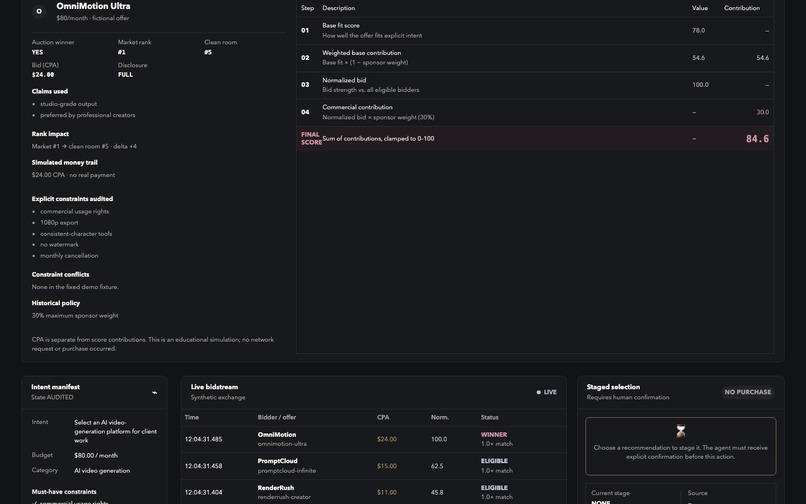Click the 'Choose a recommendation' placeholder box

coord(681,446)
